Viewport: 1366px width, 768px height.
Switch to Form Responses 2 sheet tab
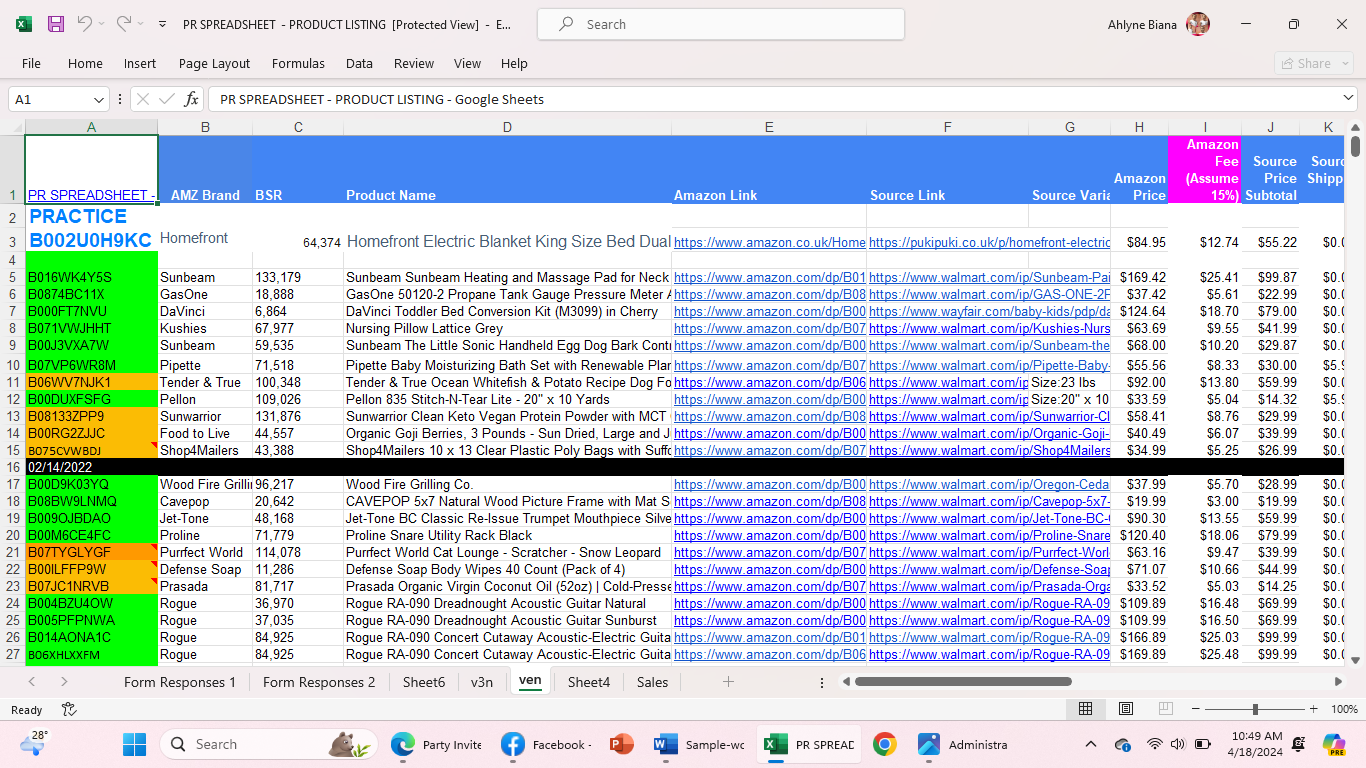[x=319, y=682]
